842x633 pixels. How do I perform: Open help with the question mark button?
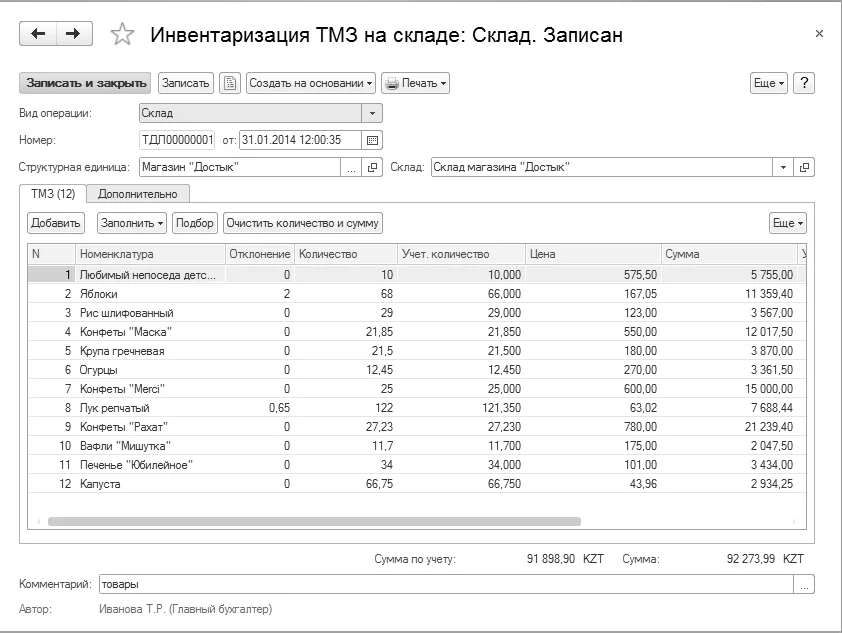pos(804,83)
